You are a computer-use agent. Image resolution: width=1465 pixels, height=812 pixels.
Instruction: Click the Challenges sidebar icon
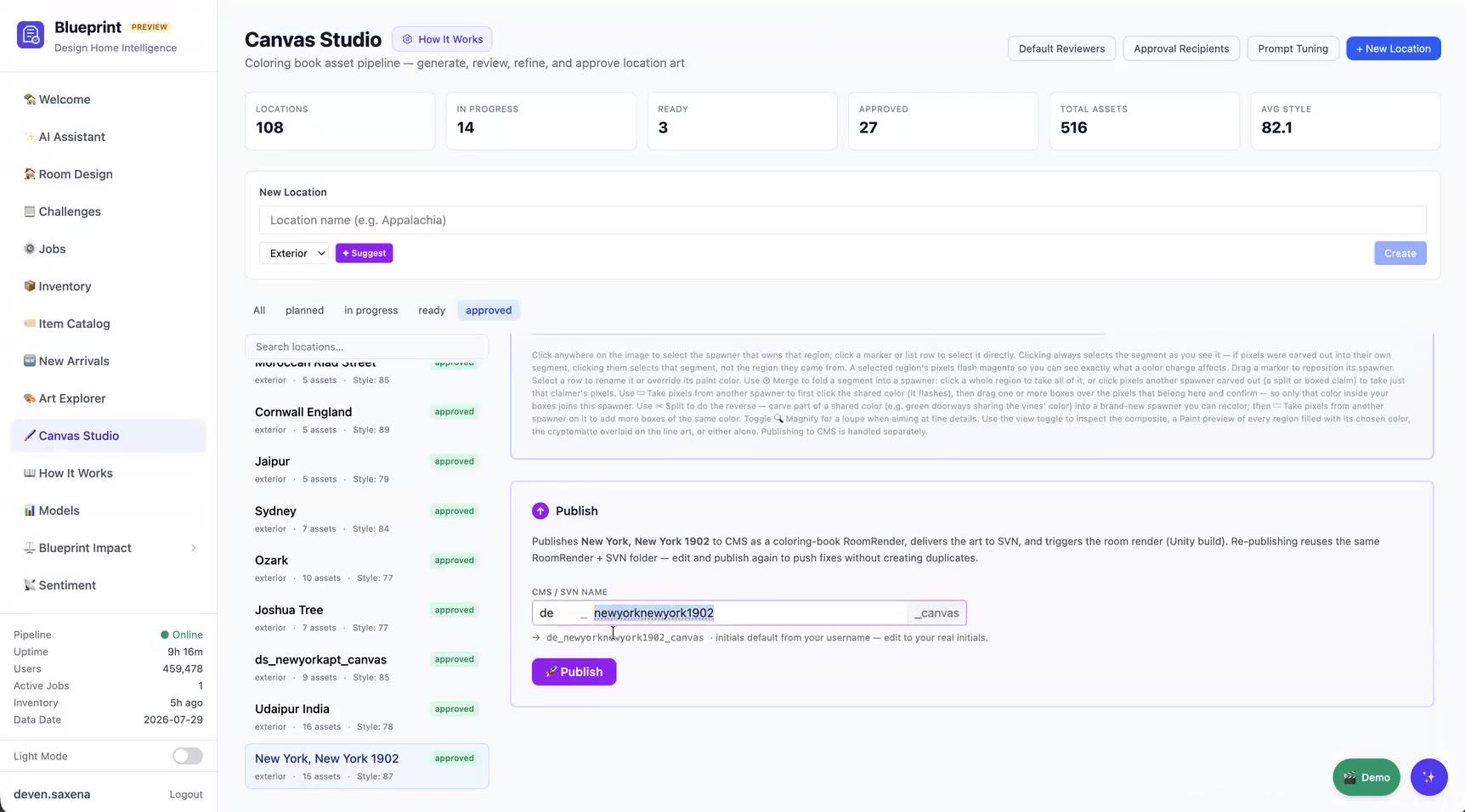(30, 211)
